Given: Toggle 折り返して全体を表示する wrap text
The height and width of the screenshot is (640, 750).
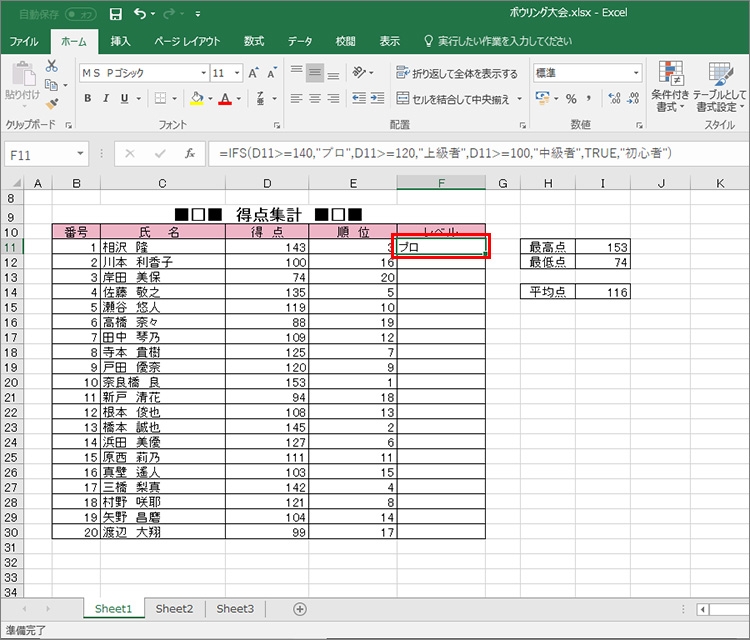Looking at the screenshot, I should coord(457,73).
